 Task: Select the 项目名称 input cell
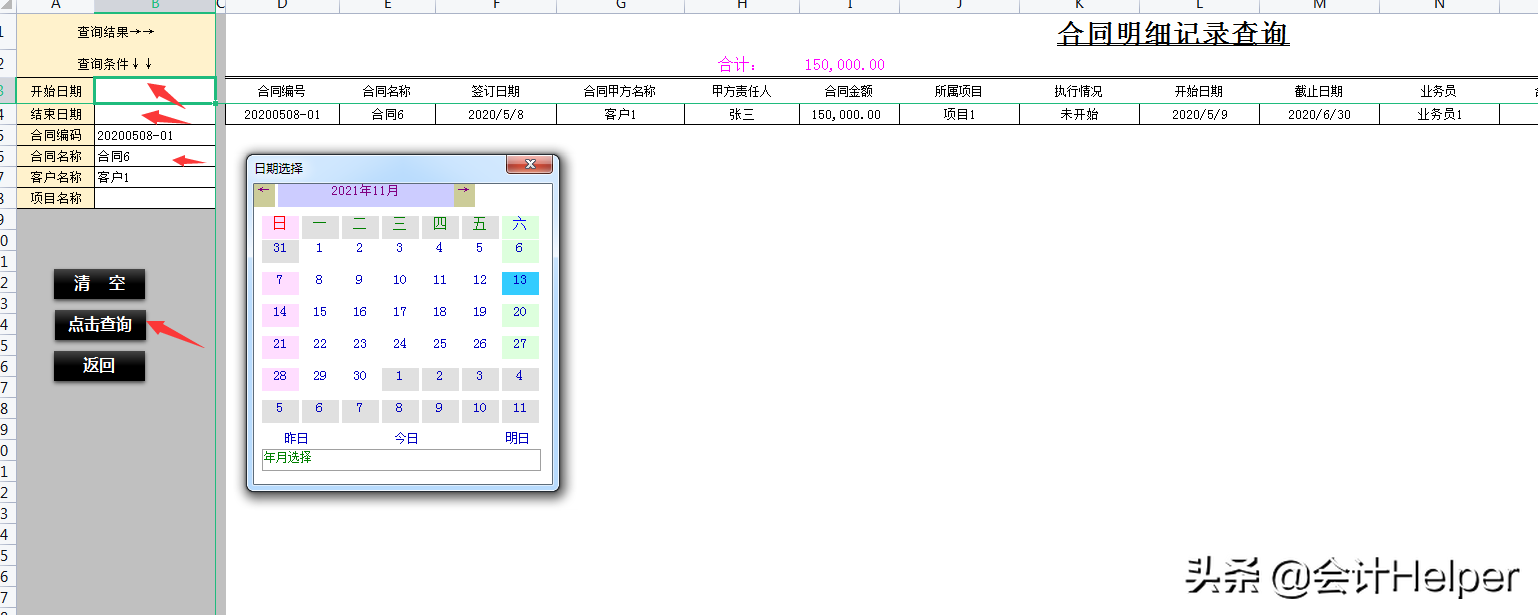tap(155, 198)
